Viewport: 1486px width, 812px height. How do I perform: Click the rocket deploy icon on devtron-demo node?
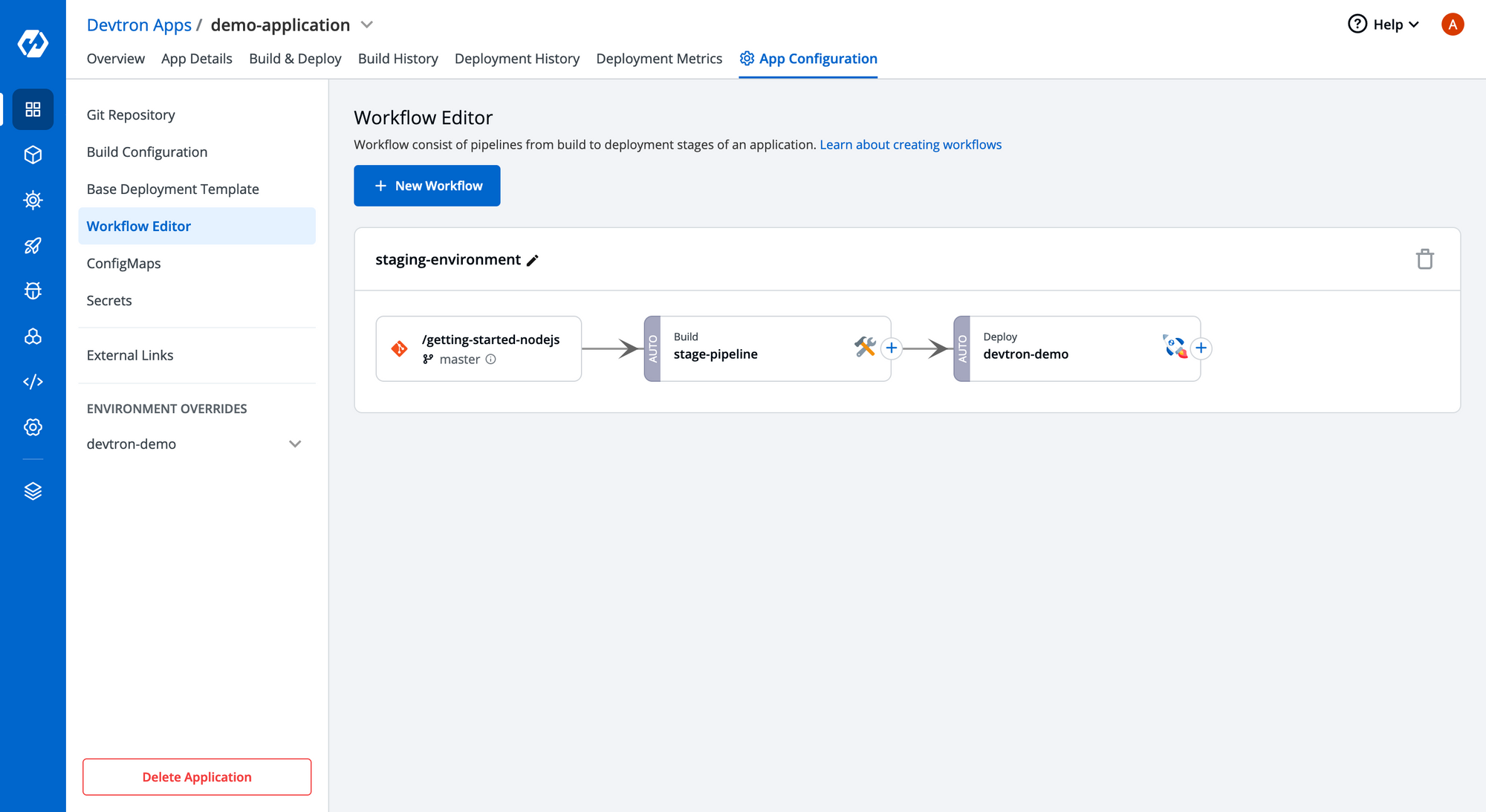(1175, 346)
